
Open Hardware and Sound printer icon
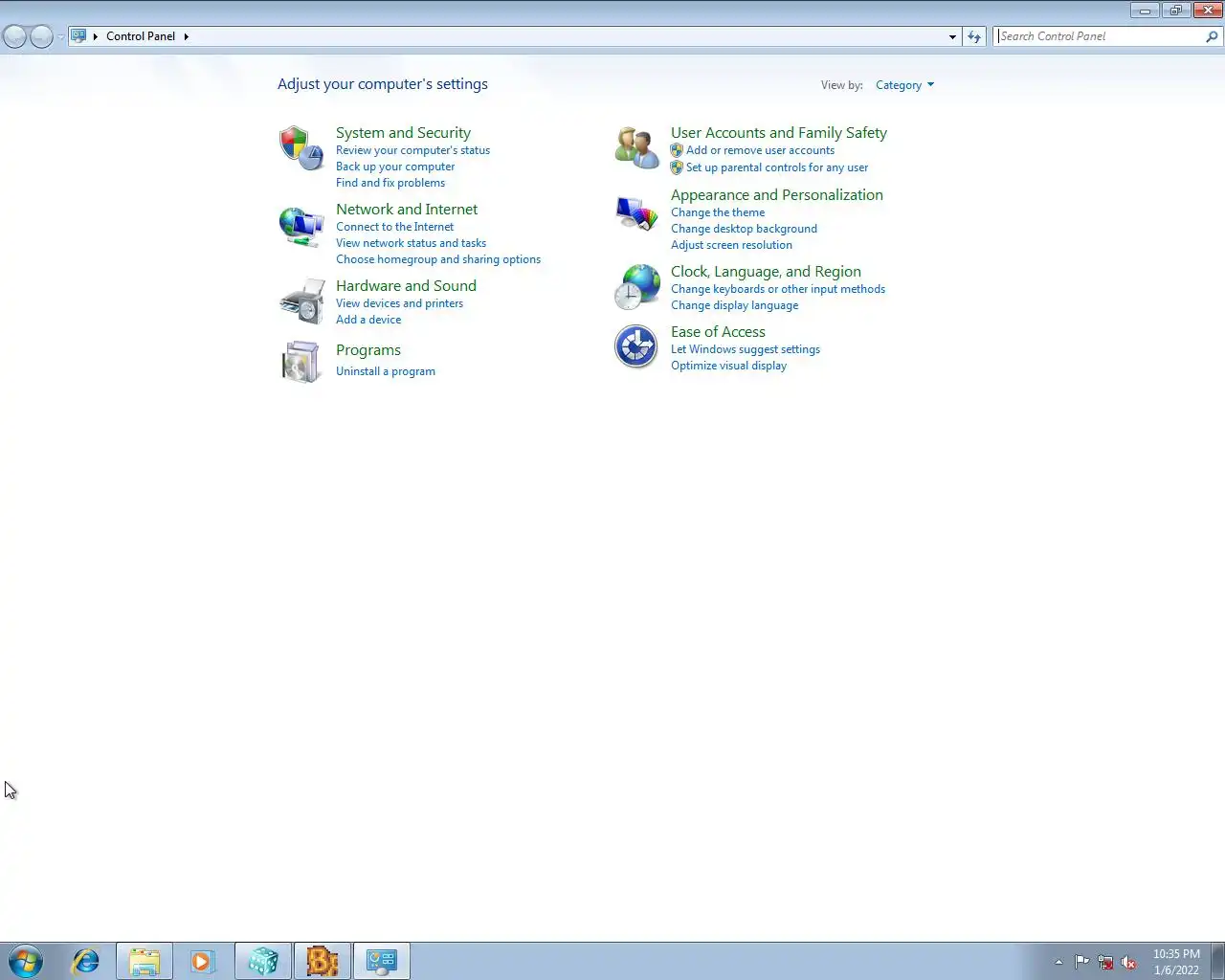point(301,301)
